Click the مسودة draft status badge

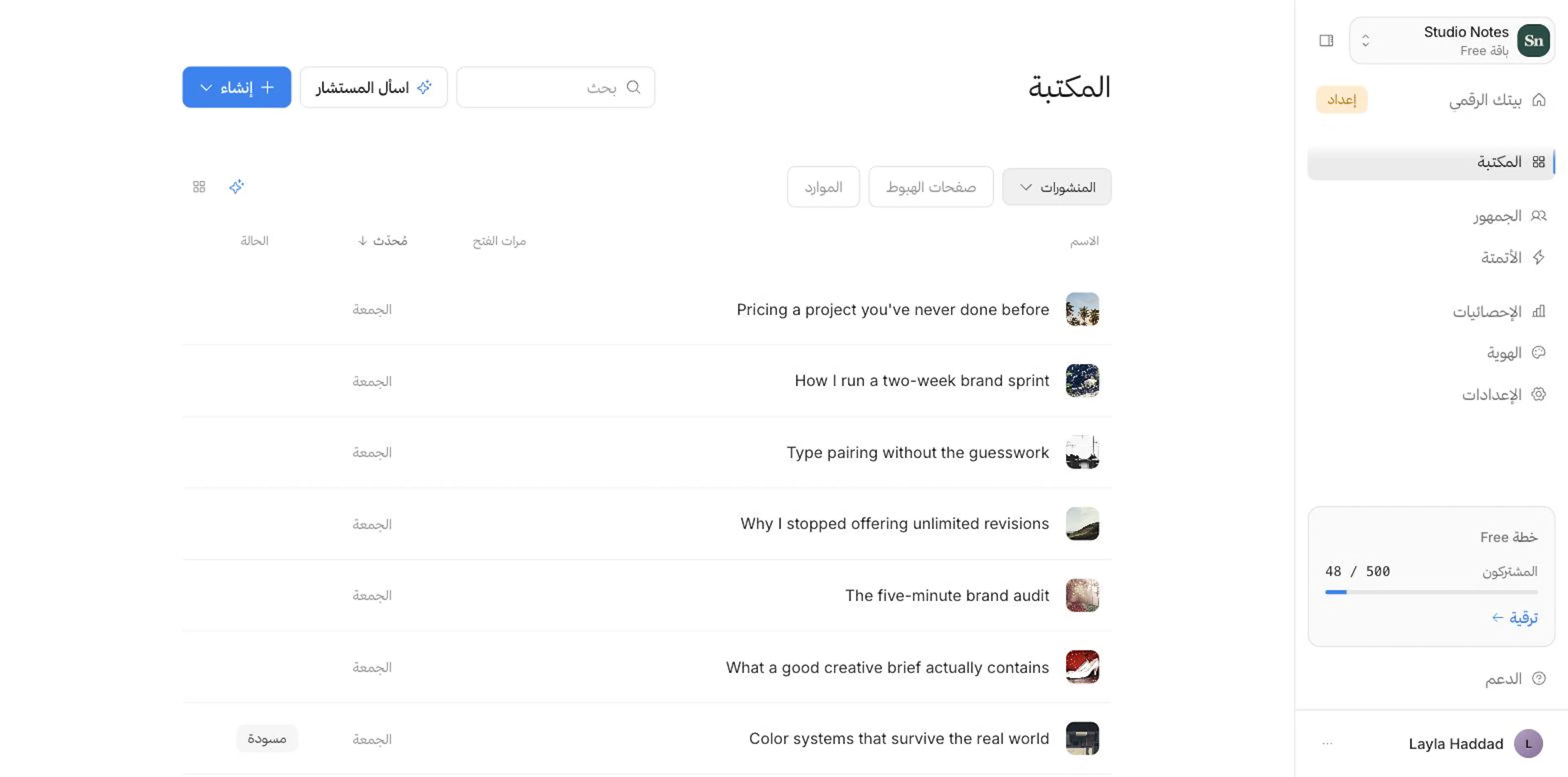tap(267, 739)
